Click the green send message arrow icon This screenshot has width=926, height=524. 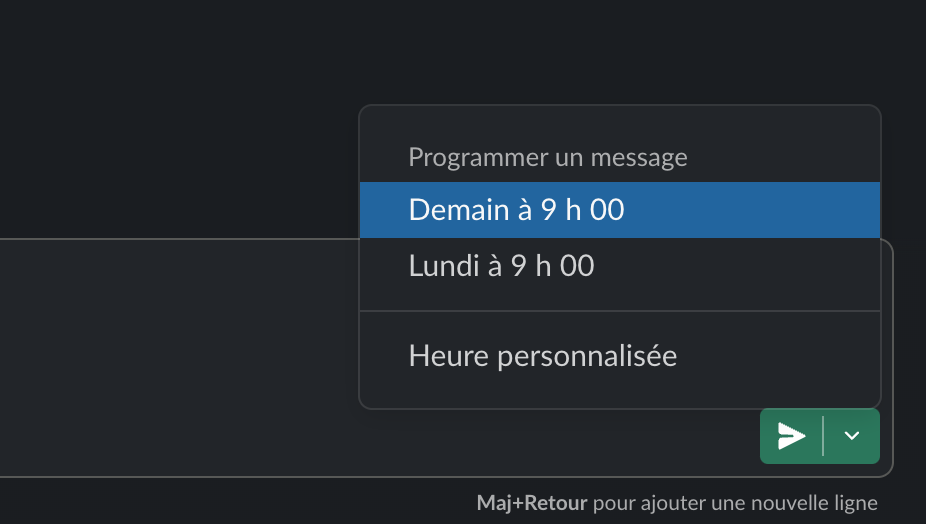(791, 436)
